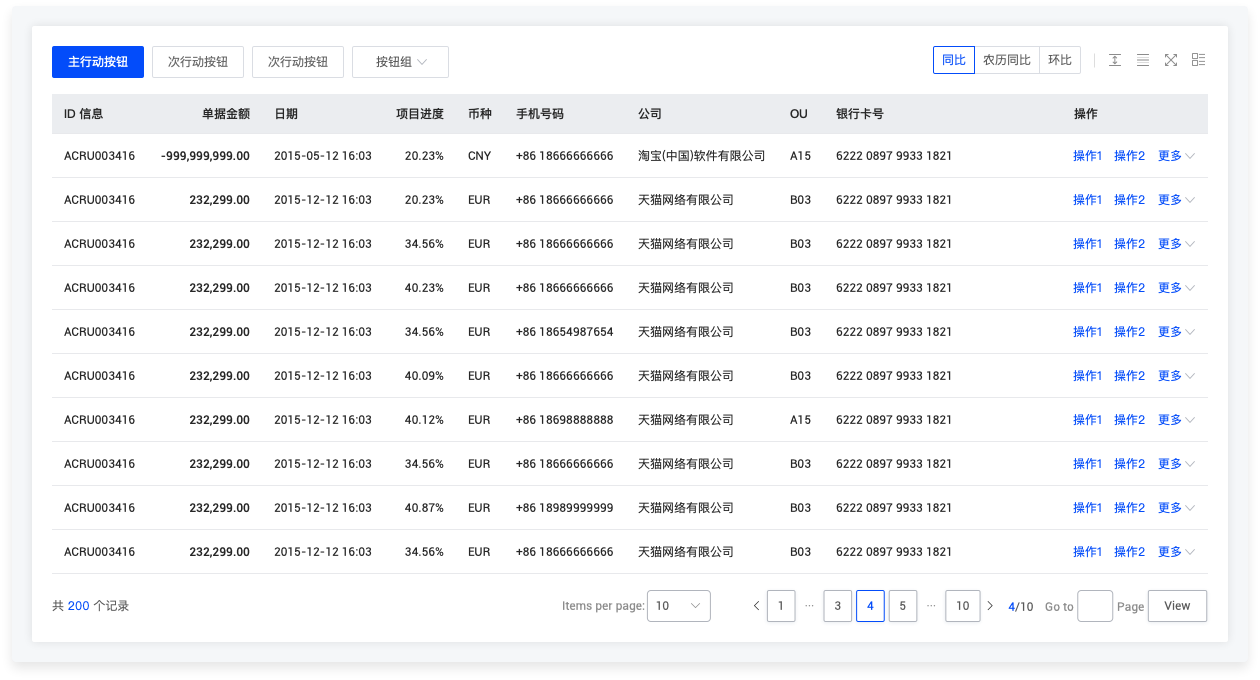Go to next page with right arrow
The image size is (1260, 680).
pos(990,606)
